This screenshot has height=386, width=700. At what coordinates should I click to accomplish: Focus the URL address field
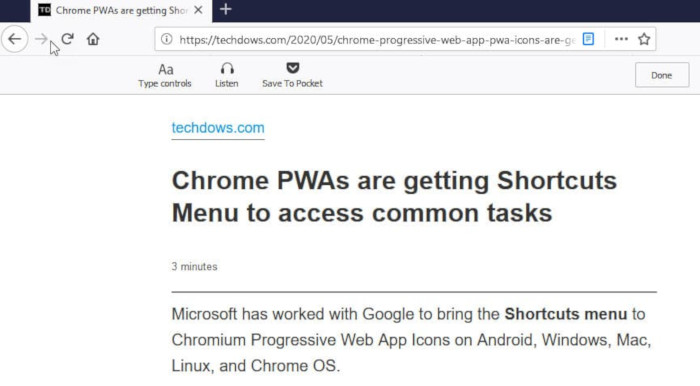(377, 40)
